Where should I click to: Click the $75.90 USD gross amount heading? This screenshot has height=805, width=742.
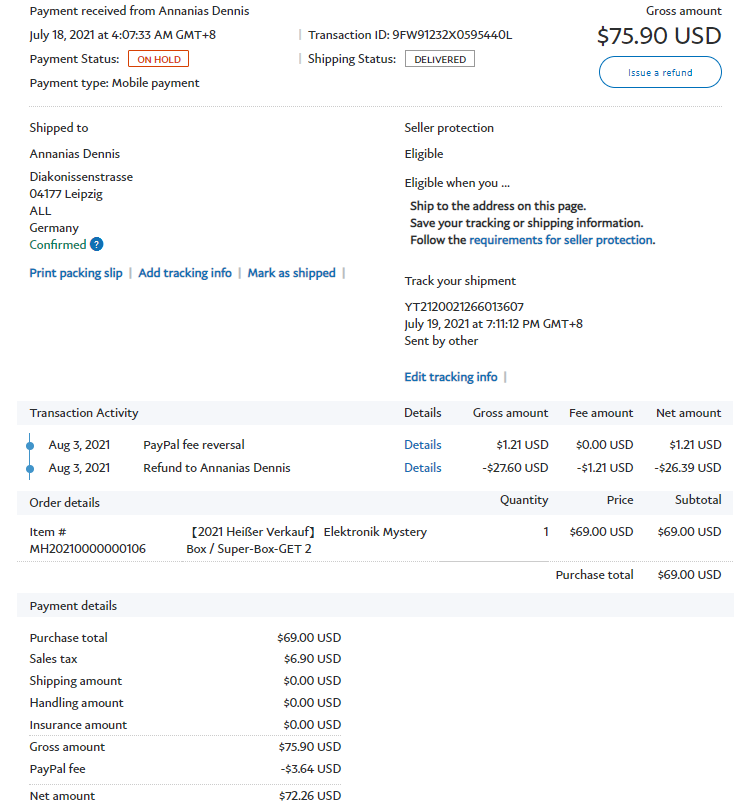(x=658, y=36)
